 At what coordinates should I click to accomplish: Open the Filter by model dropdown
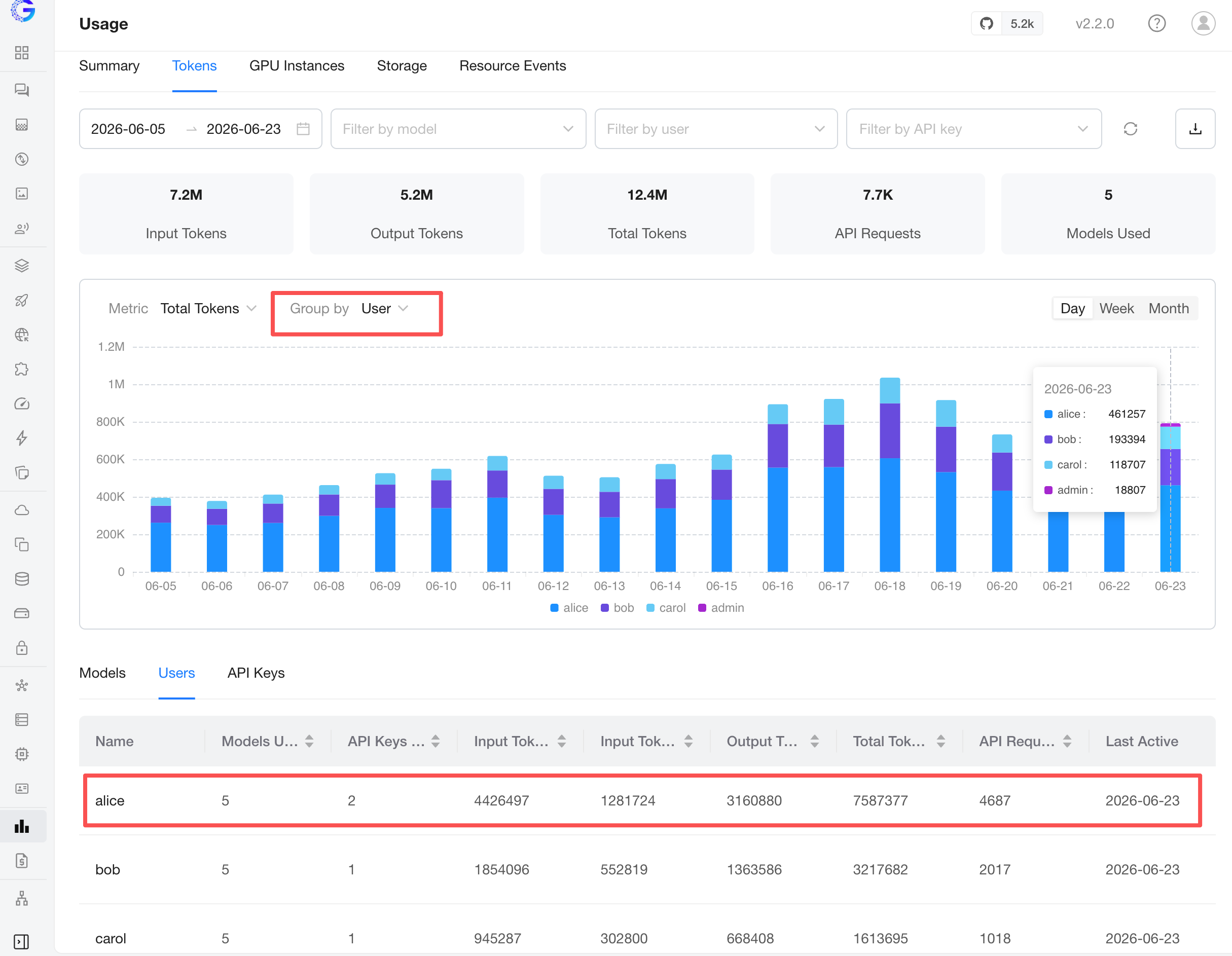pyautogui.click(x=458, y=129)
